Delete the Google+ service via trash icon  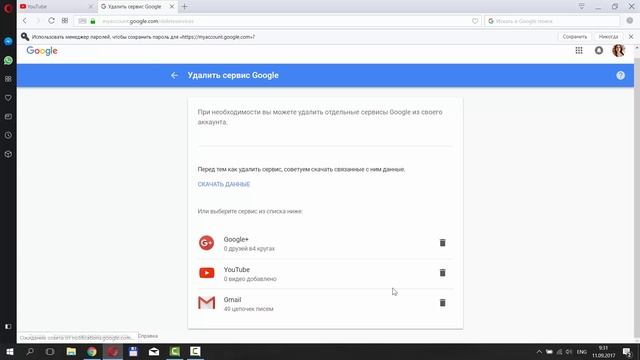pos(442,242)
